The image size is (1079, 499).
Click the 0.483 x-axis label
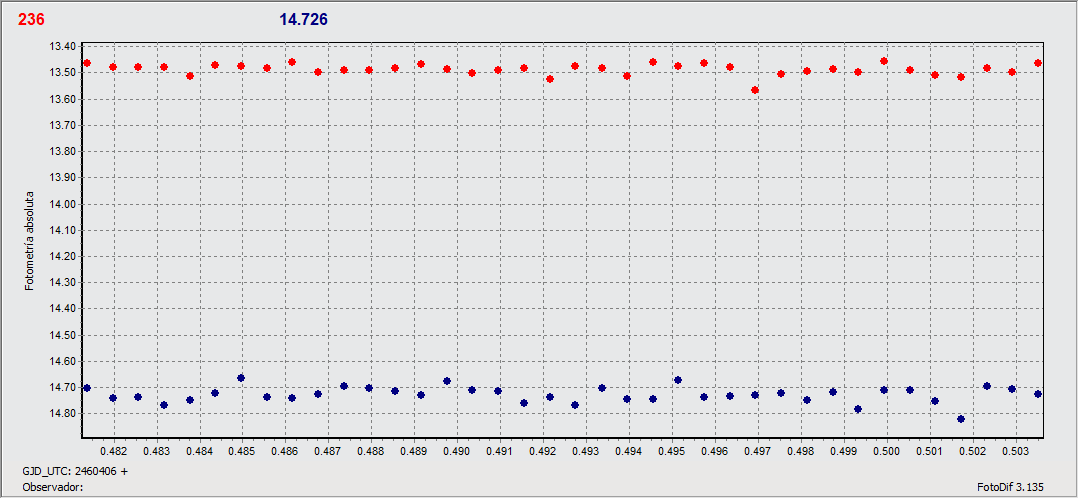[156, 452]
